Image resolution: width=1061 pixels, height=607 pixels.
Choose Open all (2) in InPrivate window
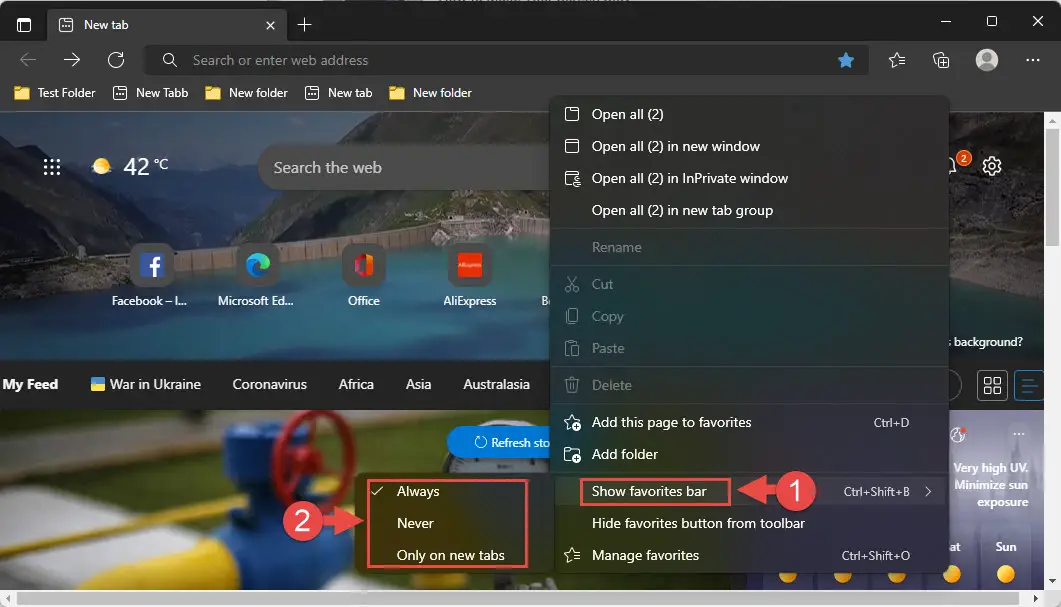pyautogui.click(x=689, y=178)
